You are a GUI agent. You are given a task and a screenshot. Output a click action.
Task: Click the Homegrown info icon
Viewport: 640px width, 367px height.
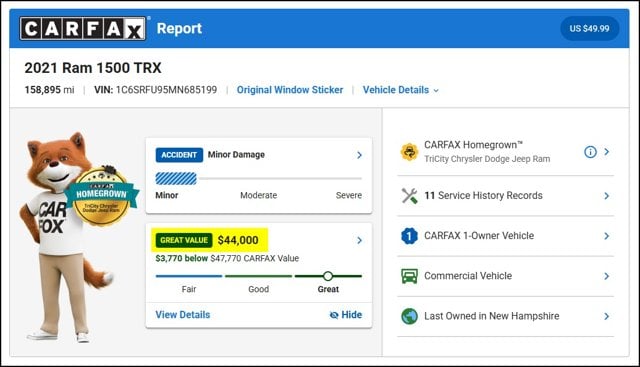pyautogui.click(x=590, y=152)
